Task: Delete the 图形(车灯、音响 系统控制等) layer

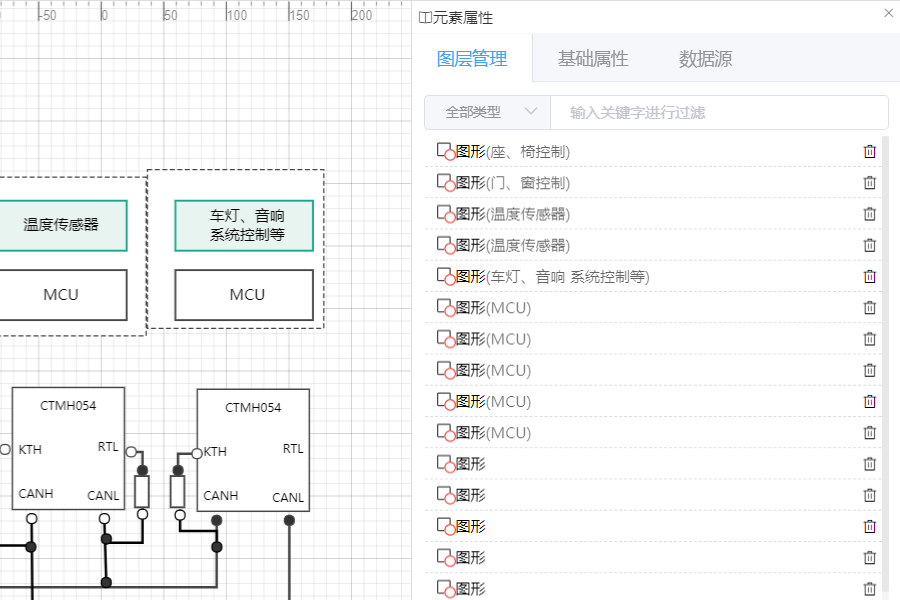Action: pos(869,275)
